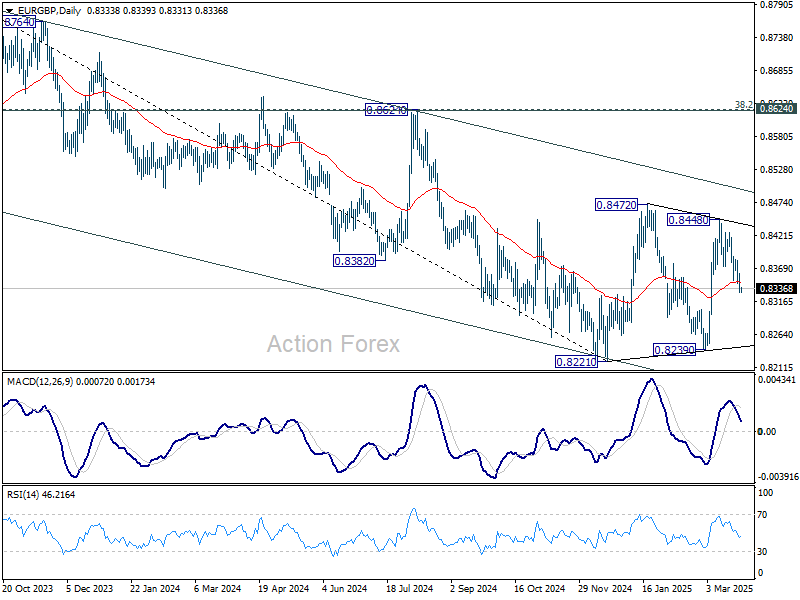Select the 20 Oct 2023 date marker
Image resolution: width=800 pixels, height=600 pixels.
(27, 588)
